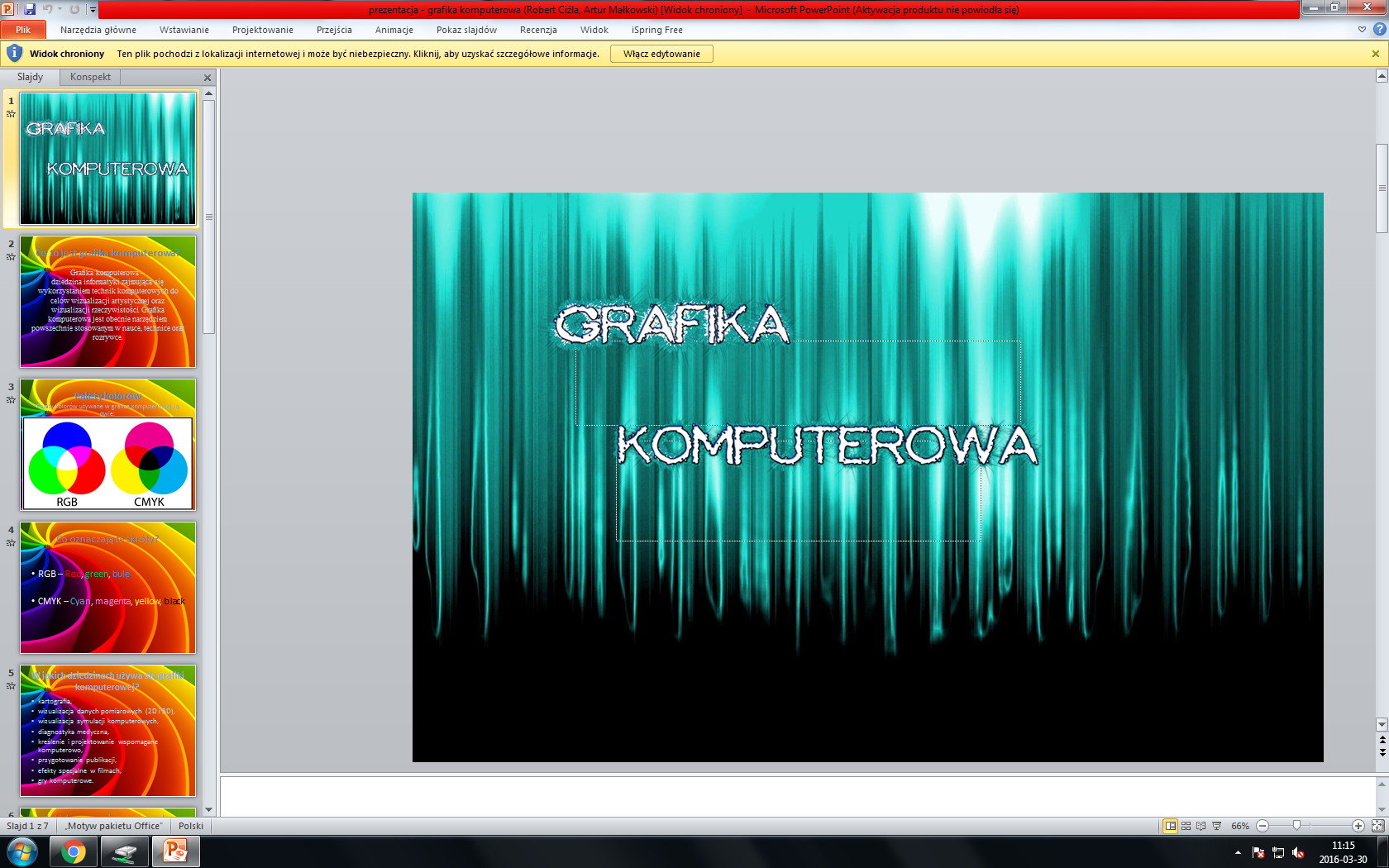Switch to the Konspekt outline tab
The image size is (1389, 868).
90,77
